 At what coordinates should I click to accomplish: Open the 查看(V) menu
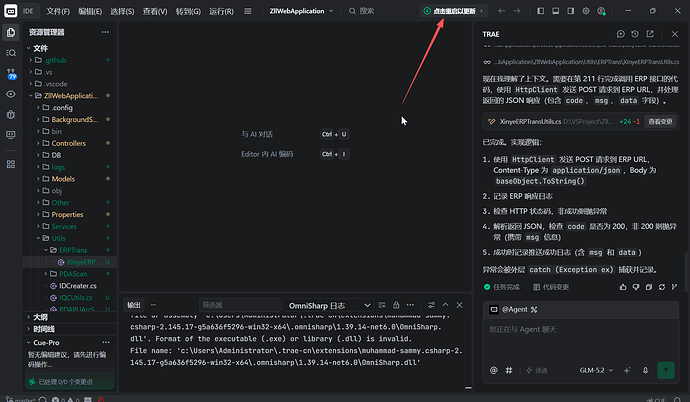[x=155, y=11]
